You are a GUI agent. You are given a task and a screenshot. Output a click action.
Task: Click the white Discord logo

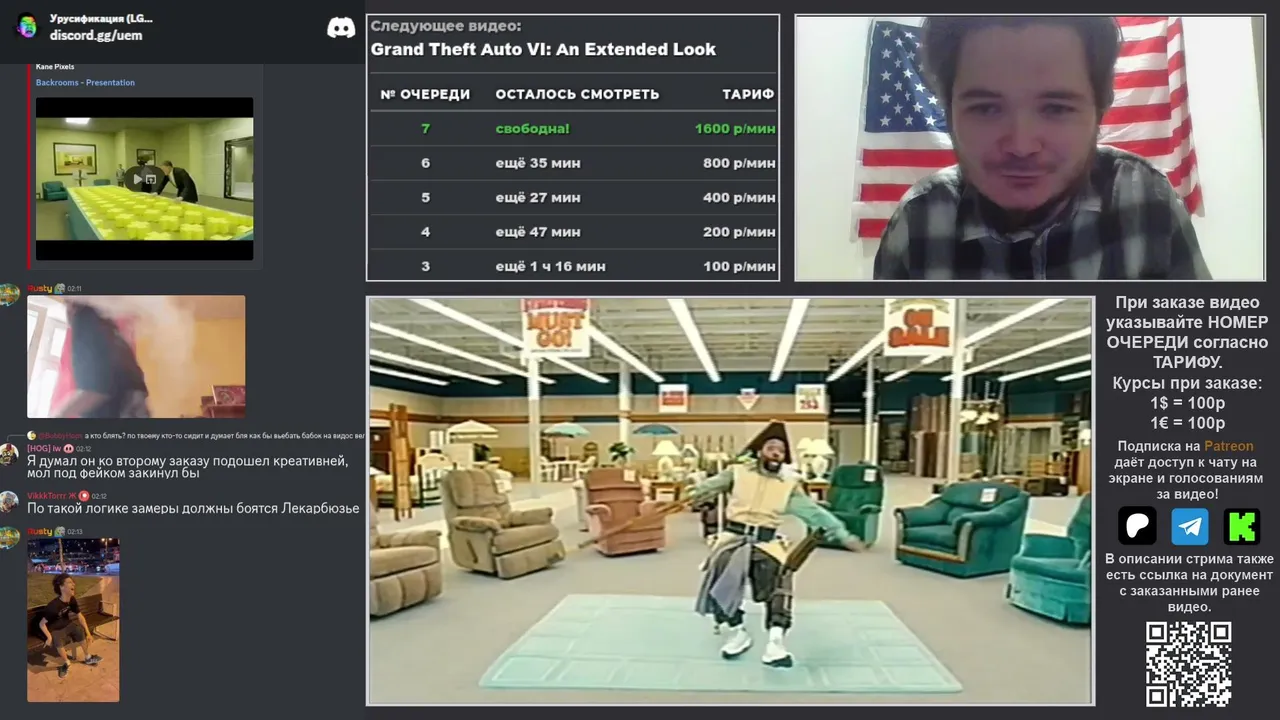pos(341,27)
